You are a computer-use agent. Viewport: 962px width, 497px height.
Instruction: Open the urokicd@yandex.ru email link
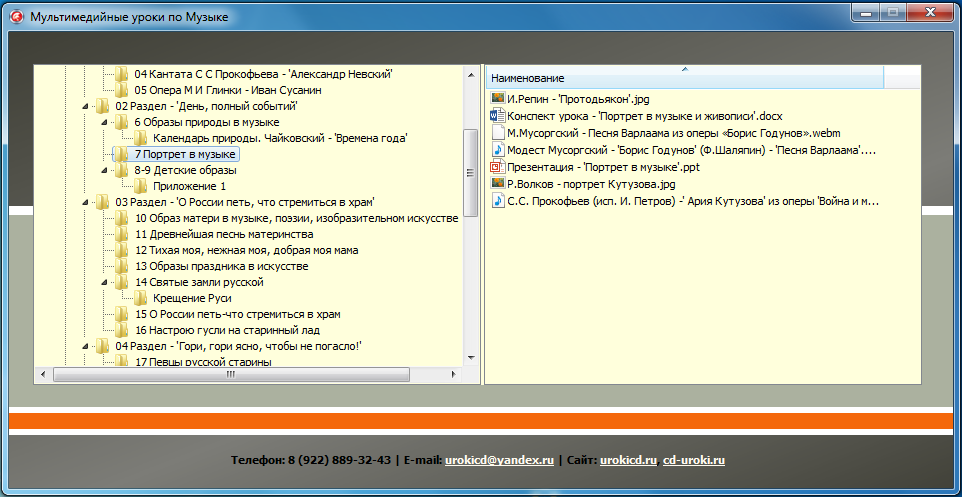(x=499, y=460)
